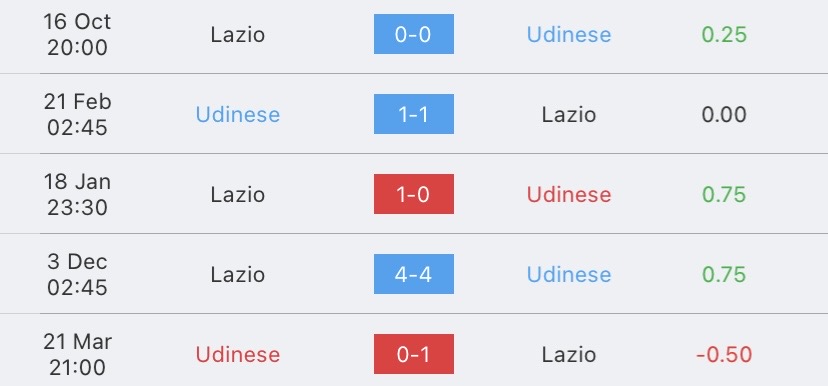Select red Udinese home team on 21 Mar
828x386 pixels.
click(x=238, y=354)
